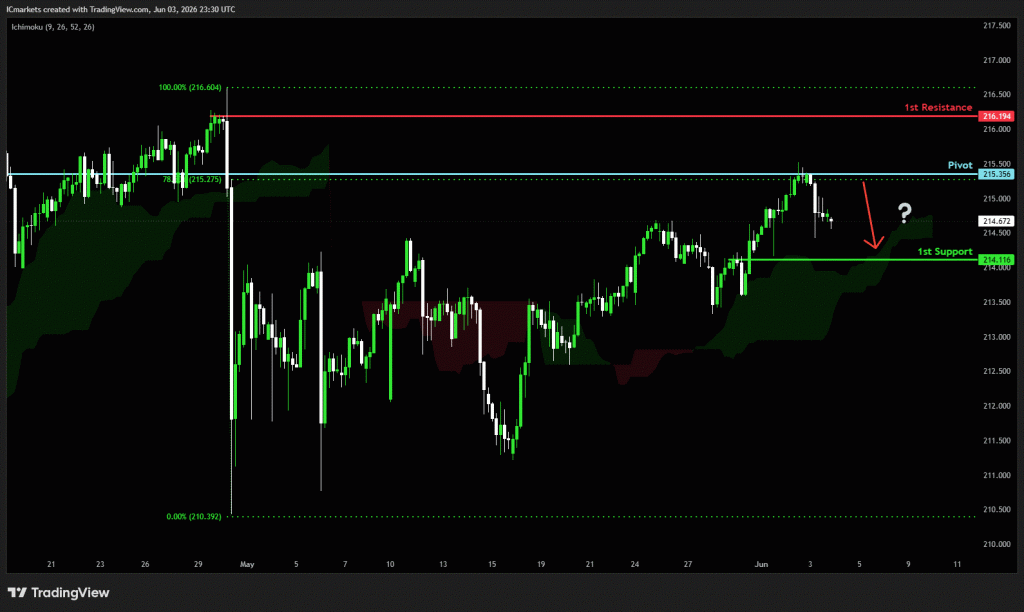Click the TradingView wordmark text
This screenshot has height=612, width=1024.
pos(71,592)
